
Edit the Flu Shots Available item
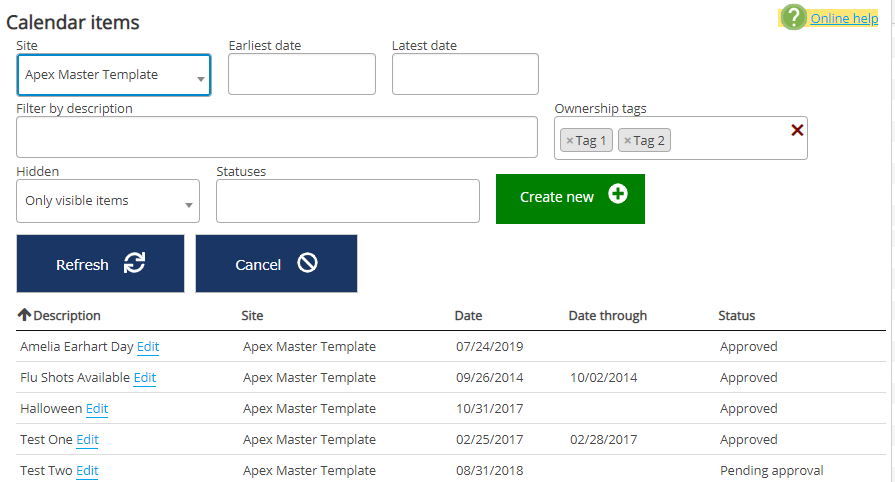pyautogui.click(x=145, y=378)
